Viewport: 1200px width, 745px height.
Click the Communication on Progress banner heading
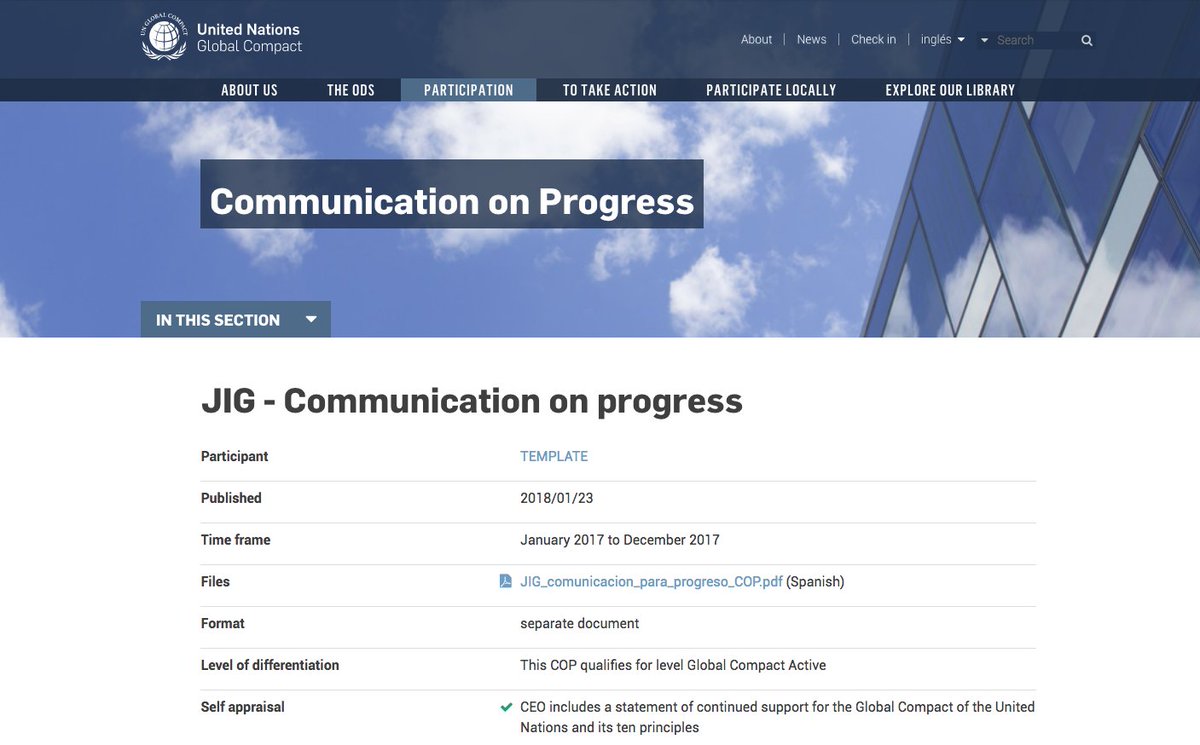pyautogui.click(x=452, y=201)
